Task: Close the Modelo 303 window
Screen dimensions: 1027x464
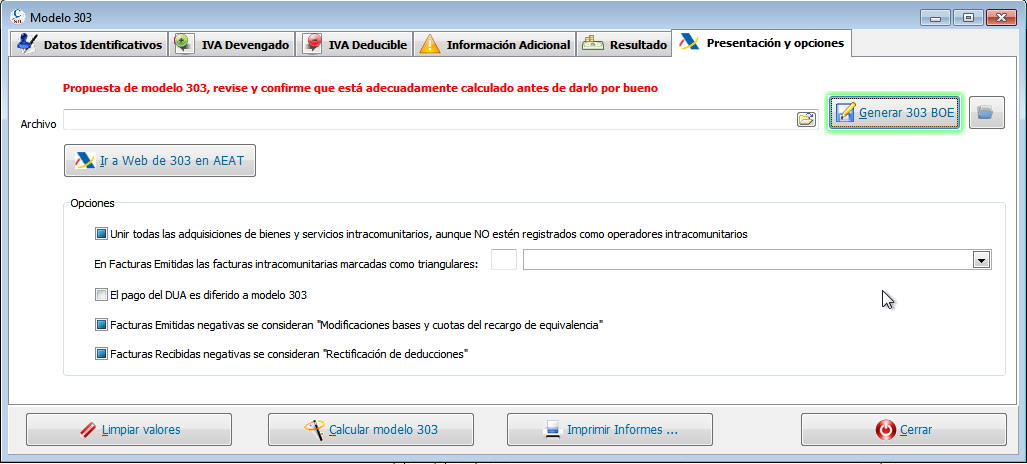Action: pyautogui.click(x=1001, y=17)
